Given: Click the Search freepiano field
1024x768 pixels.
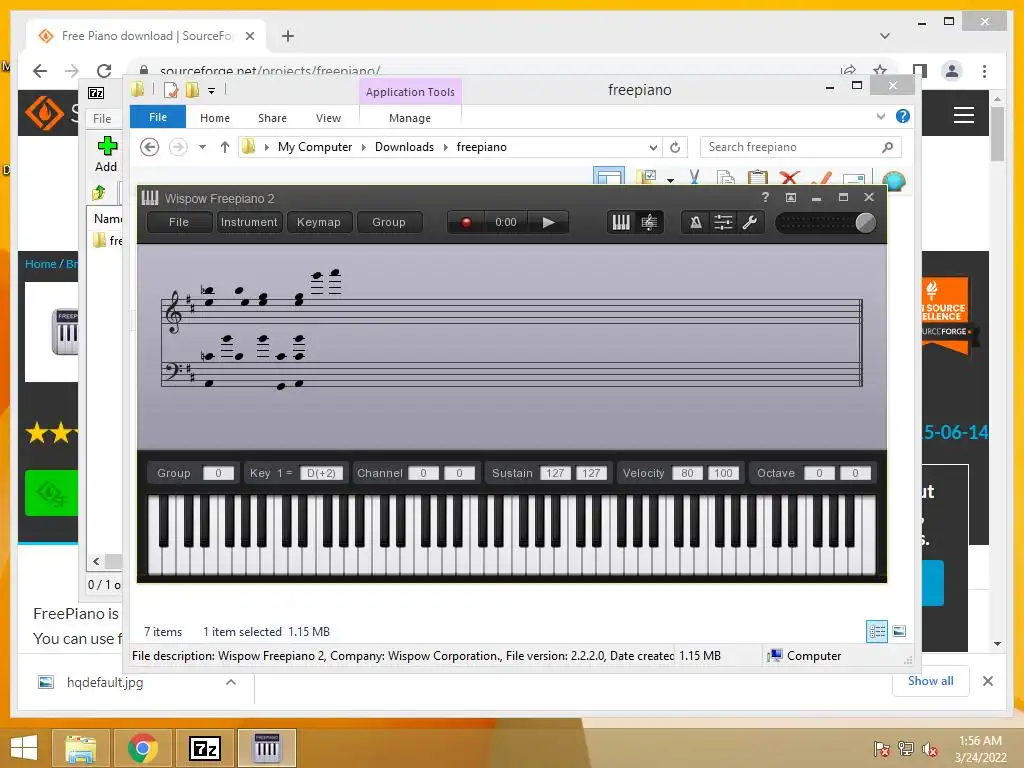Looking at the screenshot, I should 800,147.
